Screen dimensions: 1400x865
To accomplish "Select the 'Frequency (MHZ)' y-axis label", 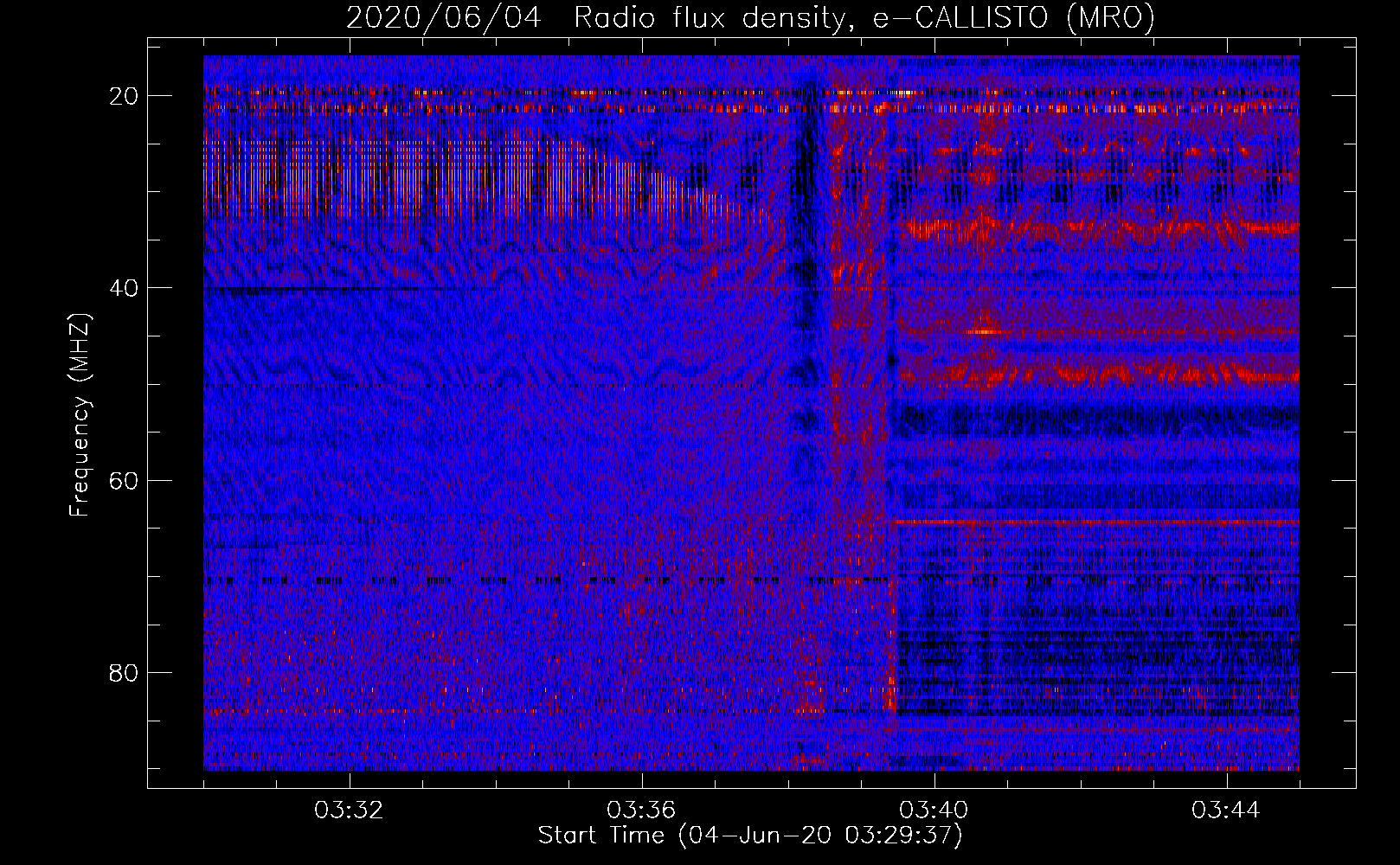I will point(80,415).
